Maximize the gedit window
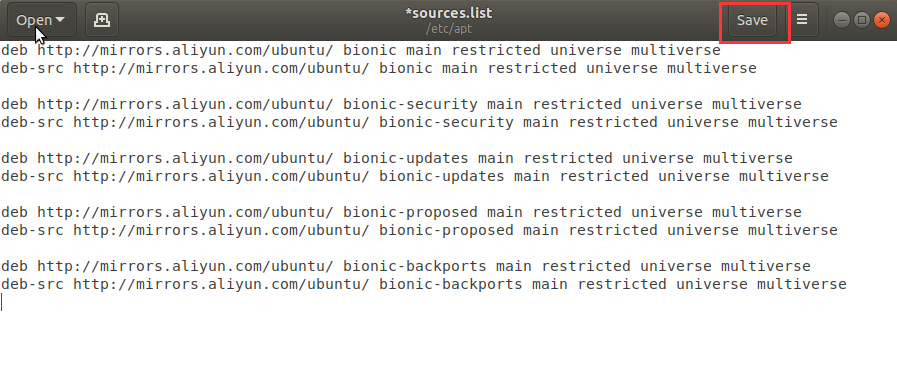This screenshot has height=384, width=897. [862, 21]
